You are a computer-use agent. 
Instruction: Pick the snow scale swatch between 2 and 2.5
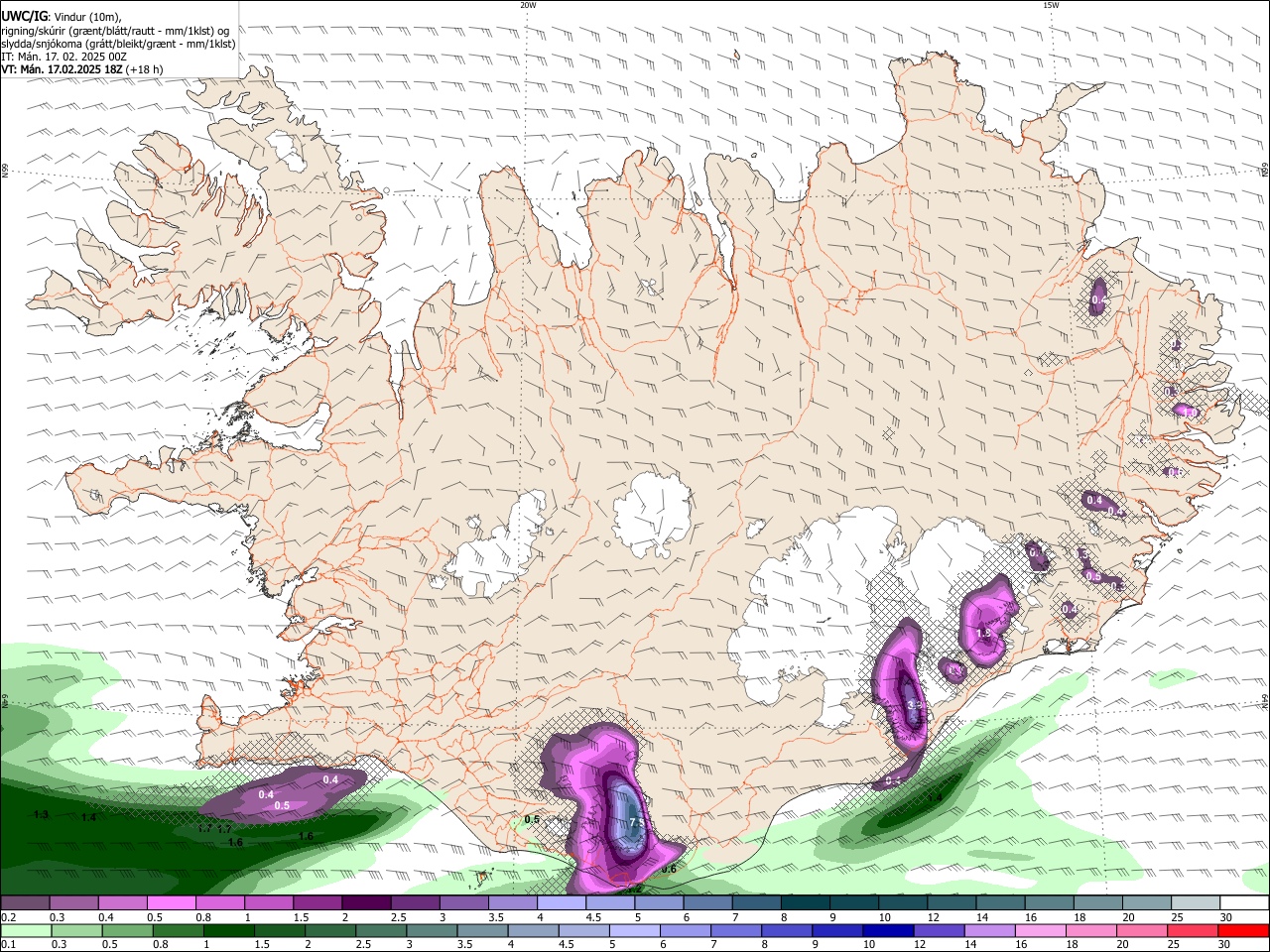click(x=365, y=903)
